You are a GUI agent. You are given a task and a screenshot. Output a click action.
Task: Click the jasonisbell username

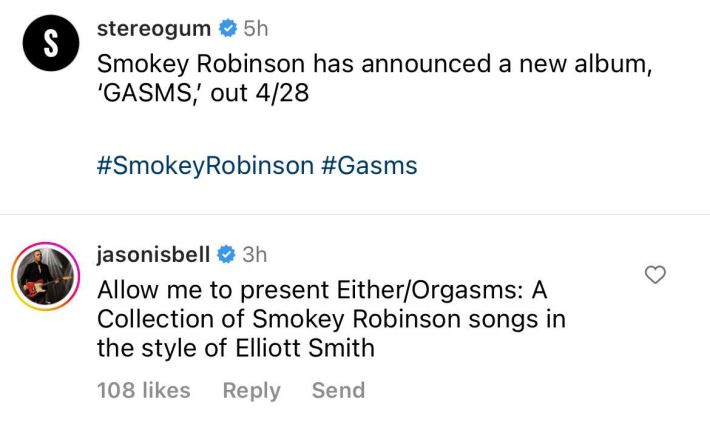coord(153,254)
